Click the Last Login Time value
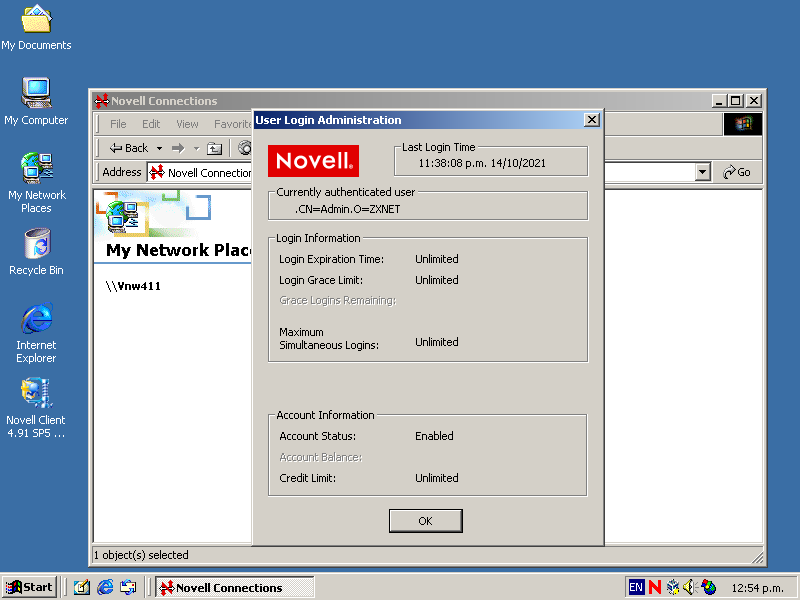The height and width of the screenshot is (600, 800). pyautogui.click(x=482, y=163)
